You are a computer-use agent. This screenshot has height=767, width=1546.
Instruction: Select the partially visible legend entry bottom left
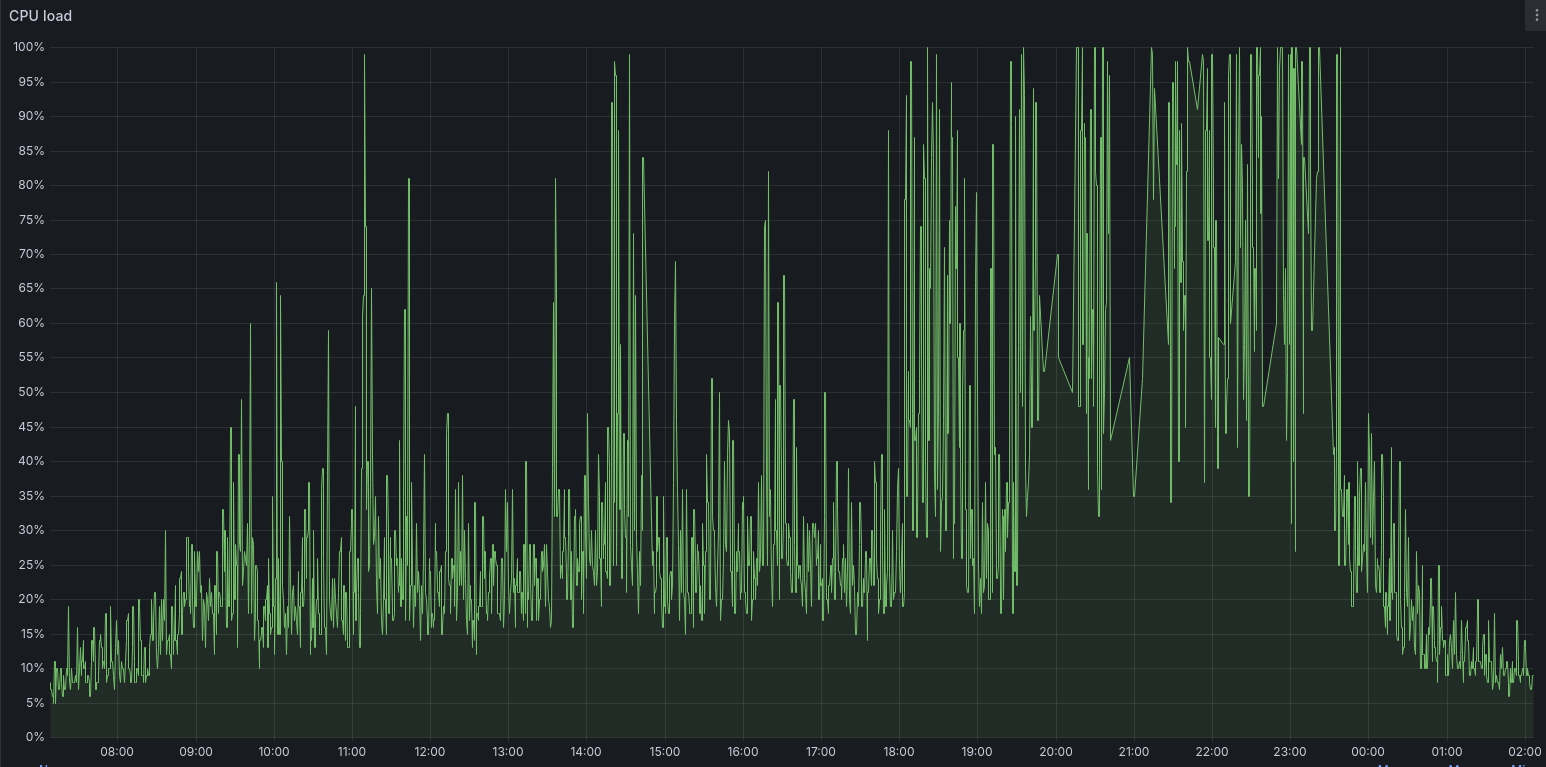45,763
